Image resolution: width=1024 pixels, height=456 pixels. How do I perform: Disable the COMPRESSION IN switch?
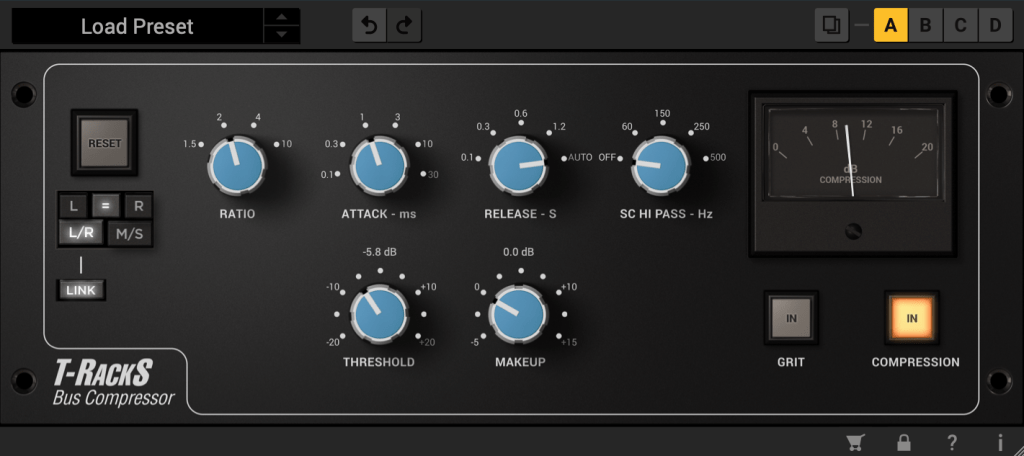coord(912,319)
